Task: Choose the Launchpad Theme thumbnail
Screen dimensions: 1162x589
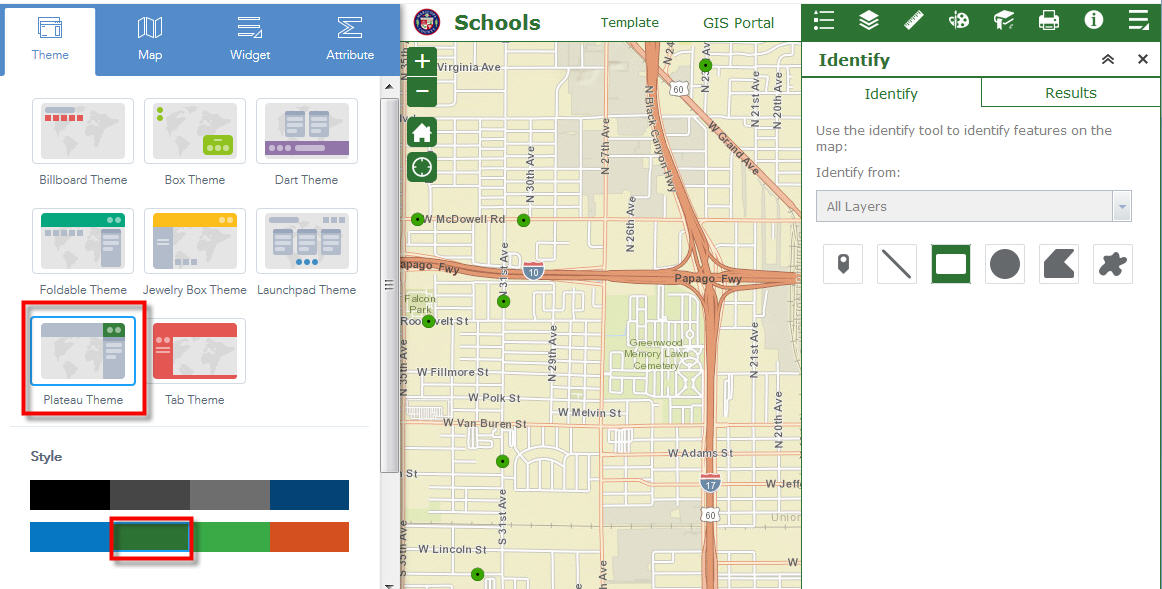Action: pyautogui.click(x=307, y=241)
